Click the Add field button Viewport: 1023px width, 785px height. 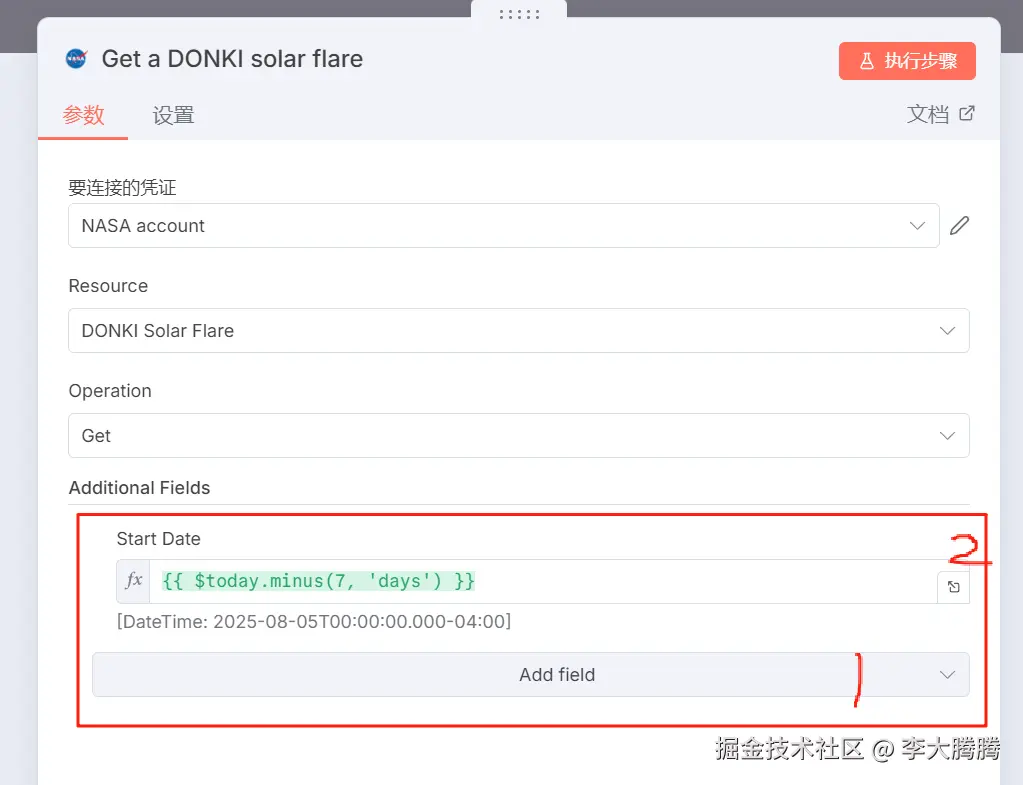pyautogui.click(x=530, y=675)
